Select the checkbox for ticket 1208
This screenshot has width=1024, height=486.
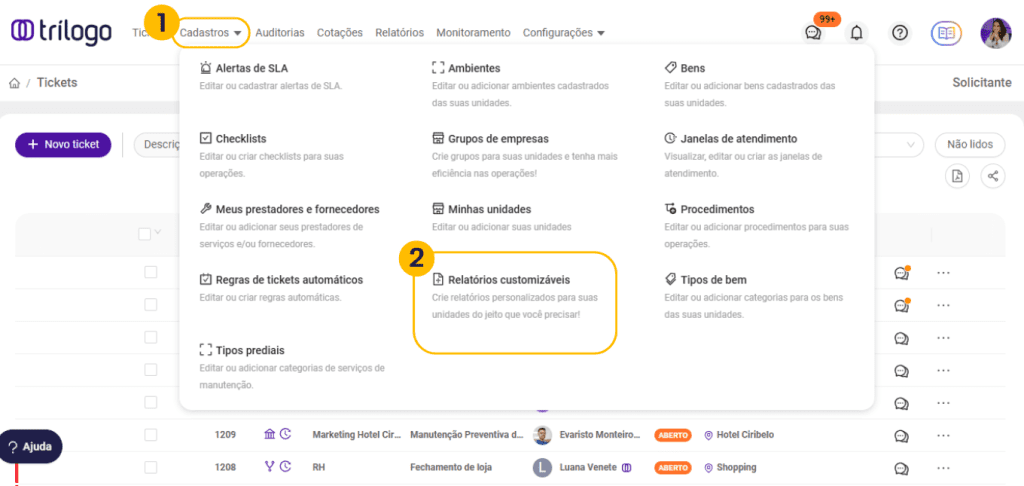(x=151, y=467)
